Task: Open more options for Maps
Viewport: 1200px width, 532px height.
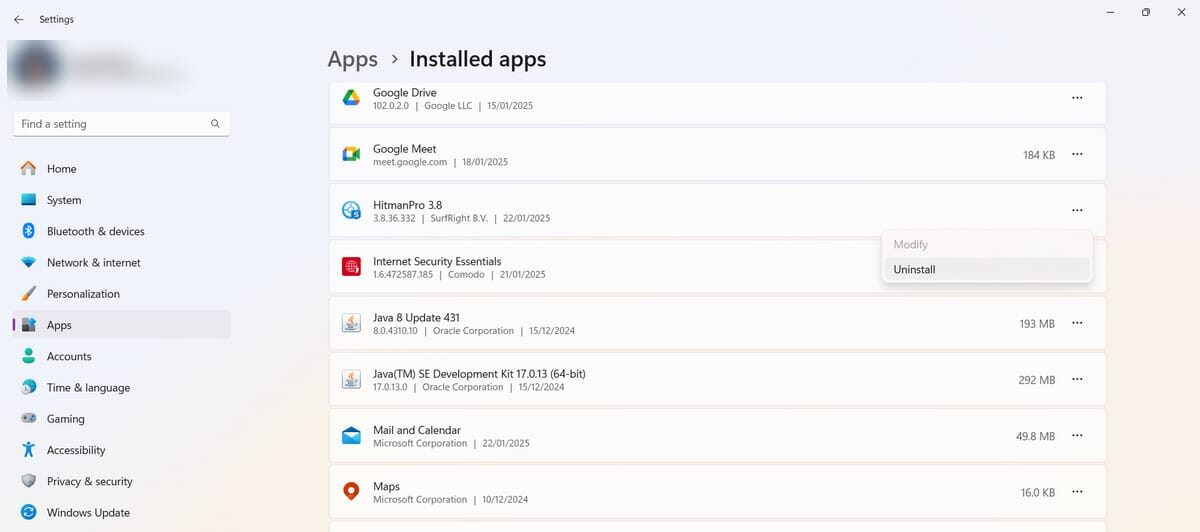Action: (x=1077, y=492)
